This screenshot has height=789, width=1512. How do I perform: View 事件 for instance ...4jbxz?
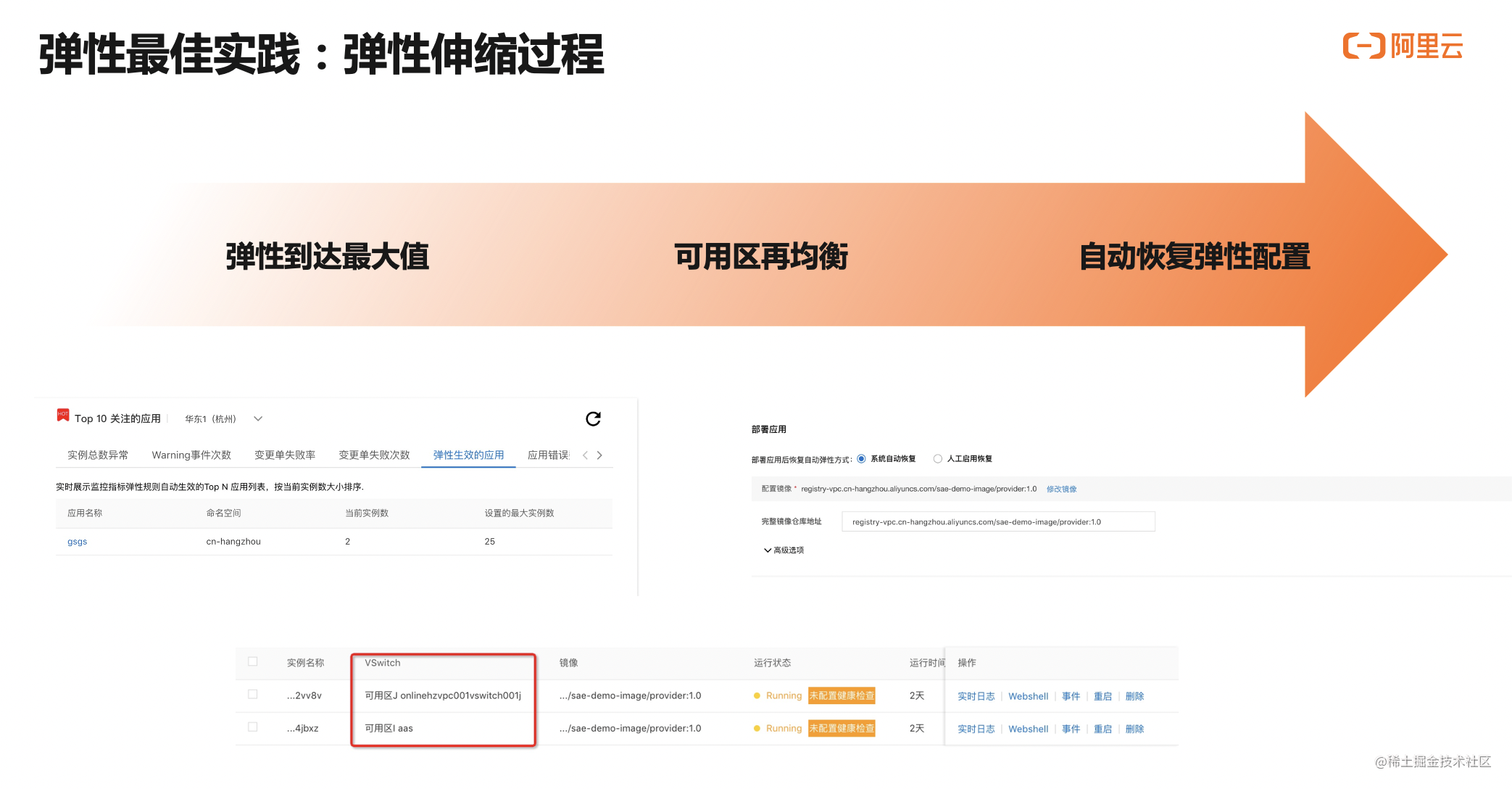click(x=1071, y=729)
